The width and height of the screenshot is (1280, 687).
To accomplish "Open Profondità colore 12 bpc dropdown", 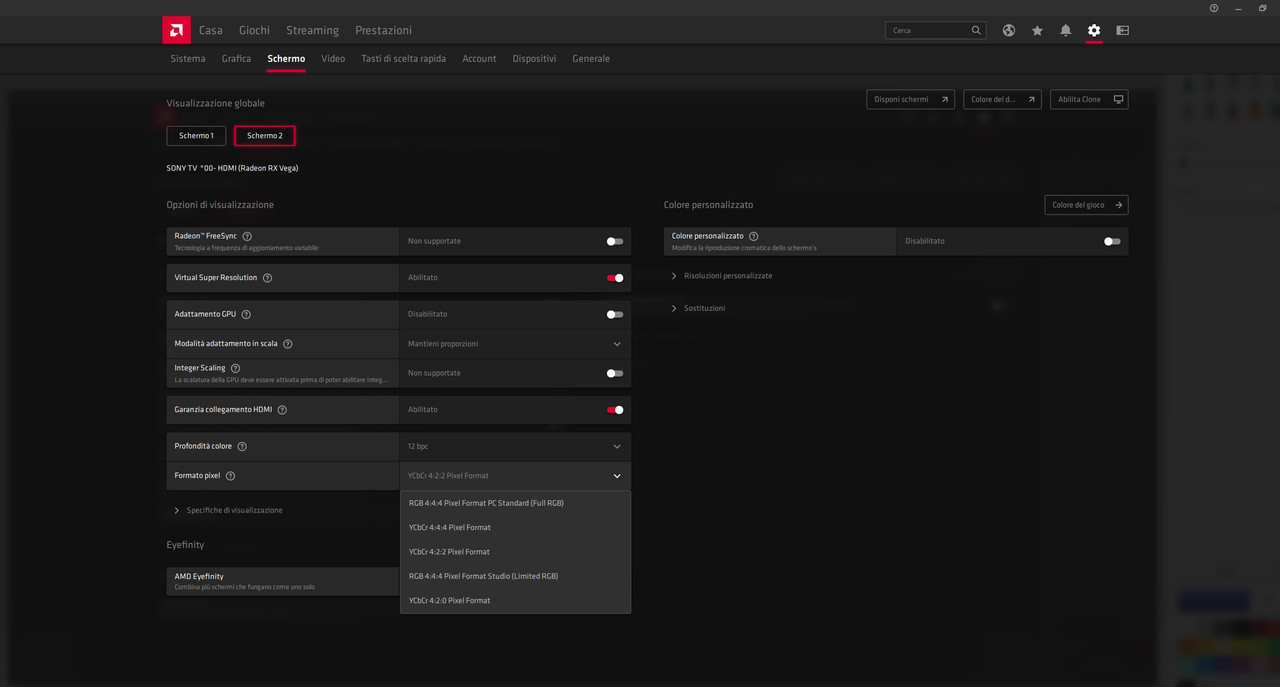I will tap(515, 446).
